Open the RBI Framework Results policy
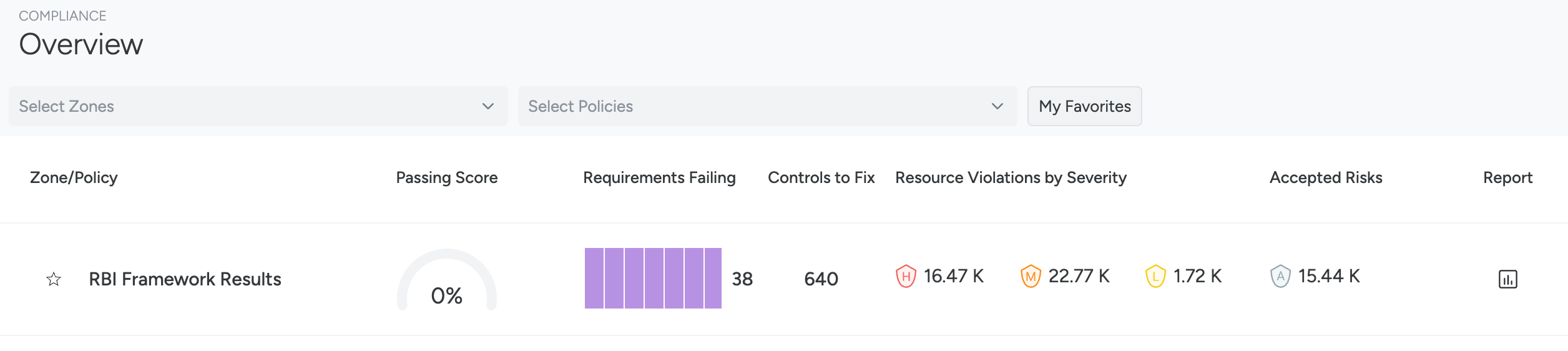1568x351 pixels. click(x=185, y=279)
